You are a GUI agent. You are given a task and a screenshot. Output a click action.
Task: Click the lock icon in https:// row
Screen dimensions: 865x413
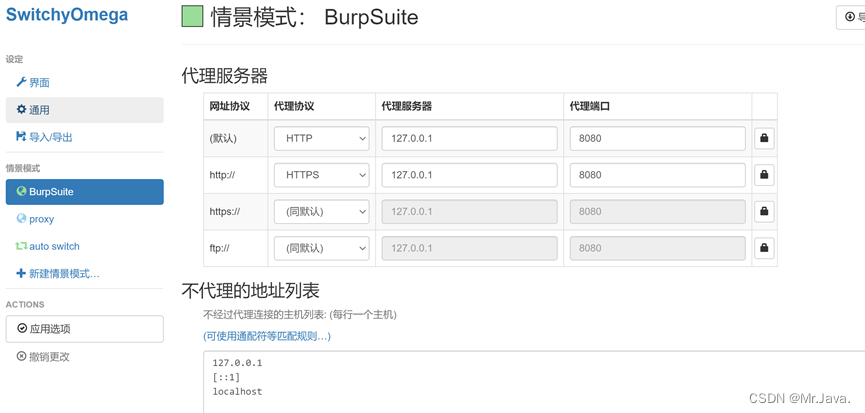(x=764, y=211)
